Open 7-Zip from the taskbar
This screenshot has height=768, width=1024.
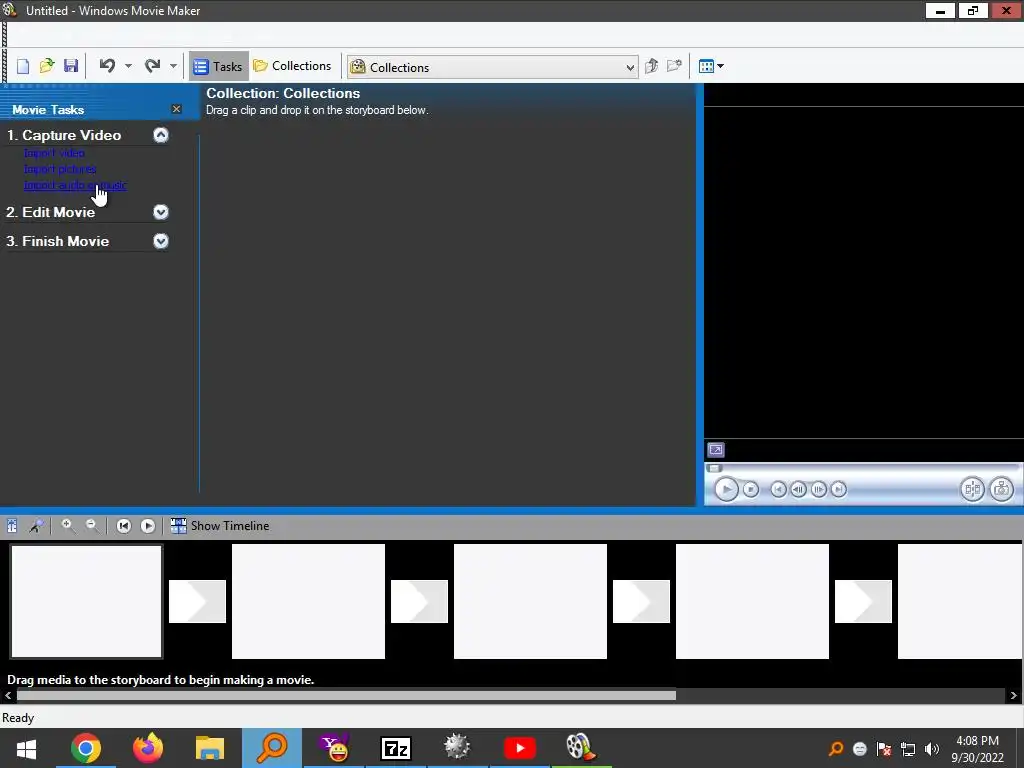click(396, 748)
